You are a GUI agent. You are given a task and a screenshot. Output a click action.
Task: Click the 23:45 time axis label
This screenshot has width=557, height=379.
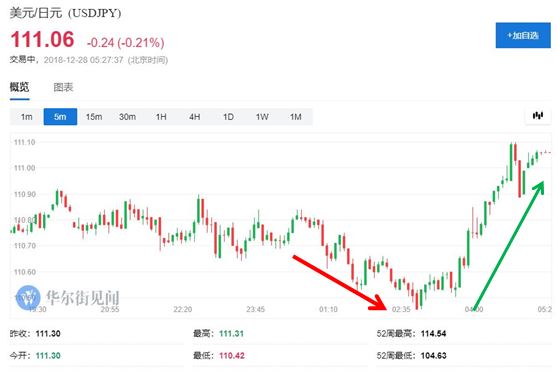255,309
